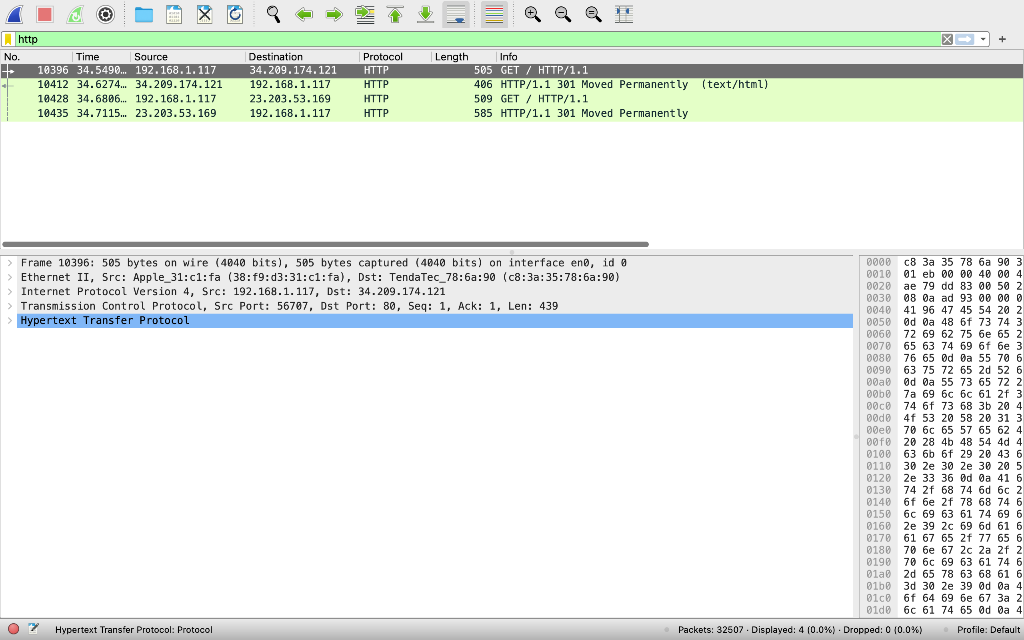Image resolution: width=1024 pixels, height=640 pixels.
Task: Zoom out on packet text
Action: (x=563, y=14)
